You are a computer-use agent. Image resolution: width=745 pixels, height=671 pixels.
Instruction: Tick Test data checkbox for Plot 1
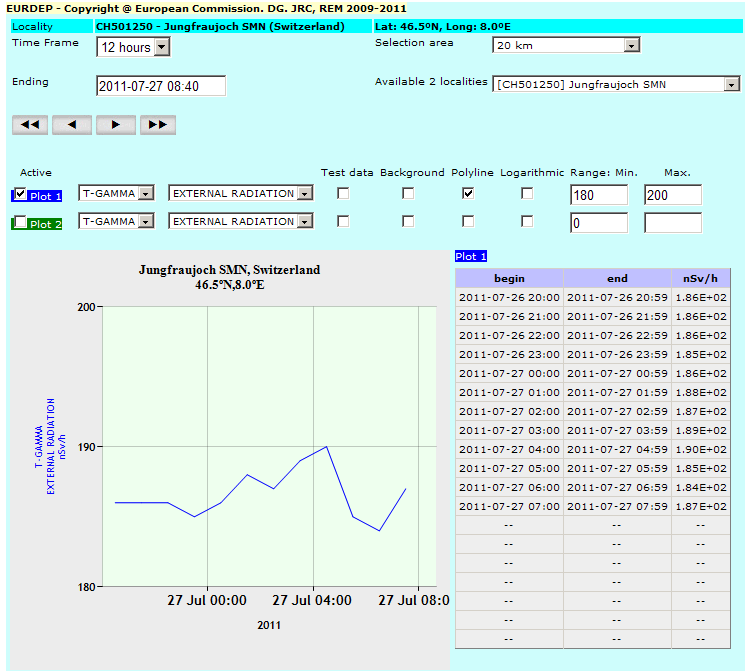(343, 193)
